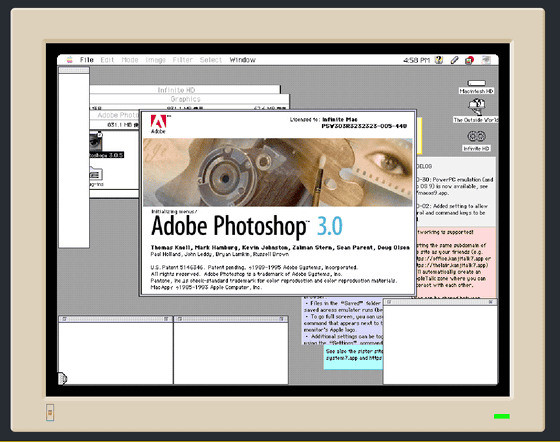Viewport: 560px width, 442px height.
Task: Click the pen icon in the menu bar
Action: coord(454,60)
